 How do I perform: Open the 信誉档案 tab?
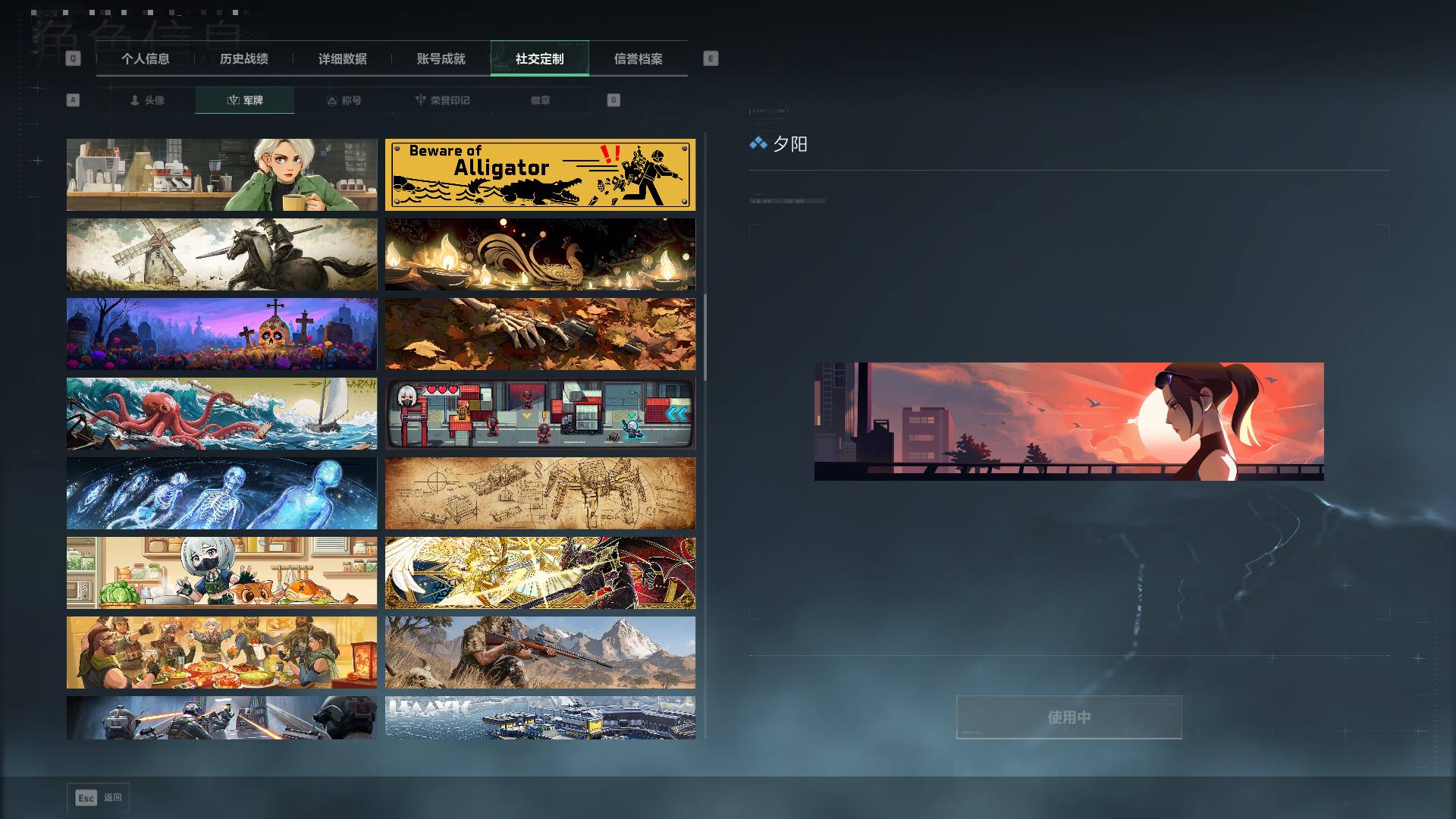(x=638, y=58)
